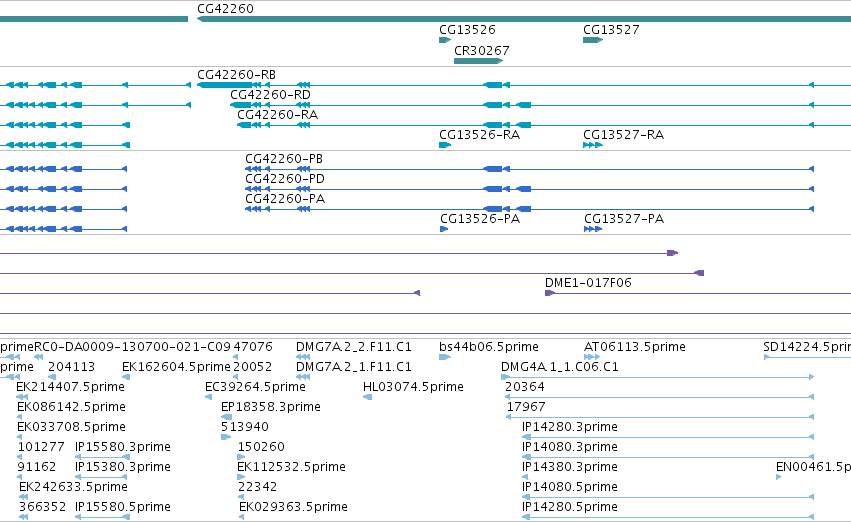Click the teal CR30267 gene bar

(x=478, y=61)
